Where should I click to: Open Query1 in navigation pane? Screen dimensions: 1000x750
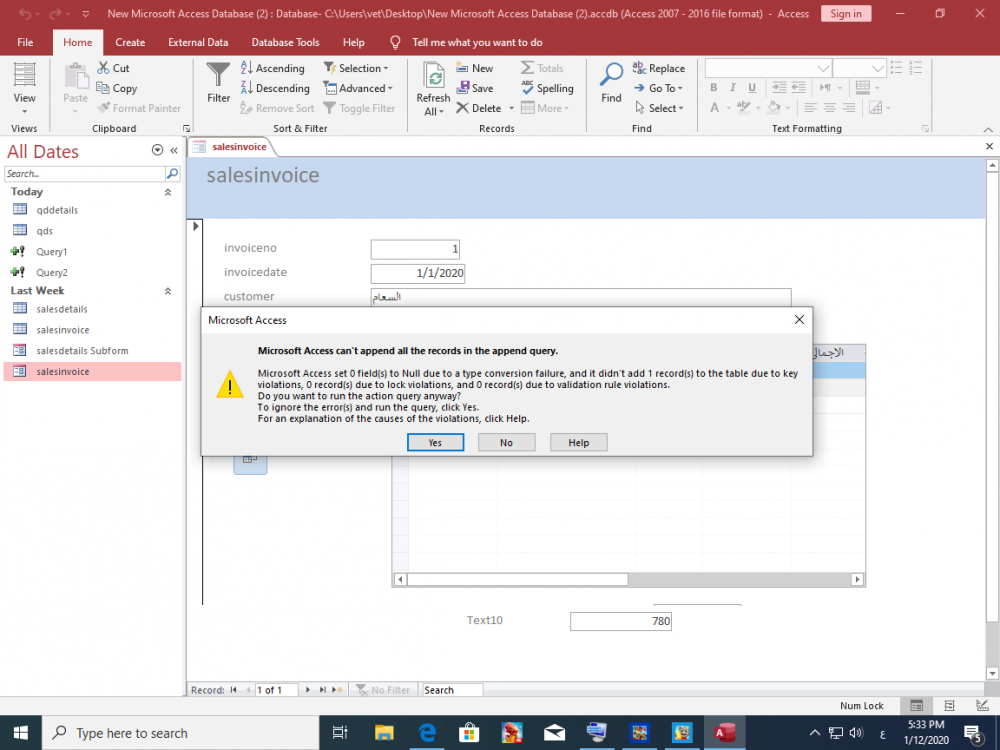tap(51, 252)
